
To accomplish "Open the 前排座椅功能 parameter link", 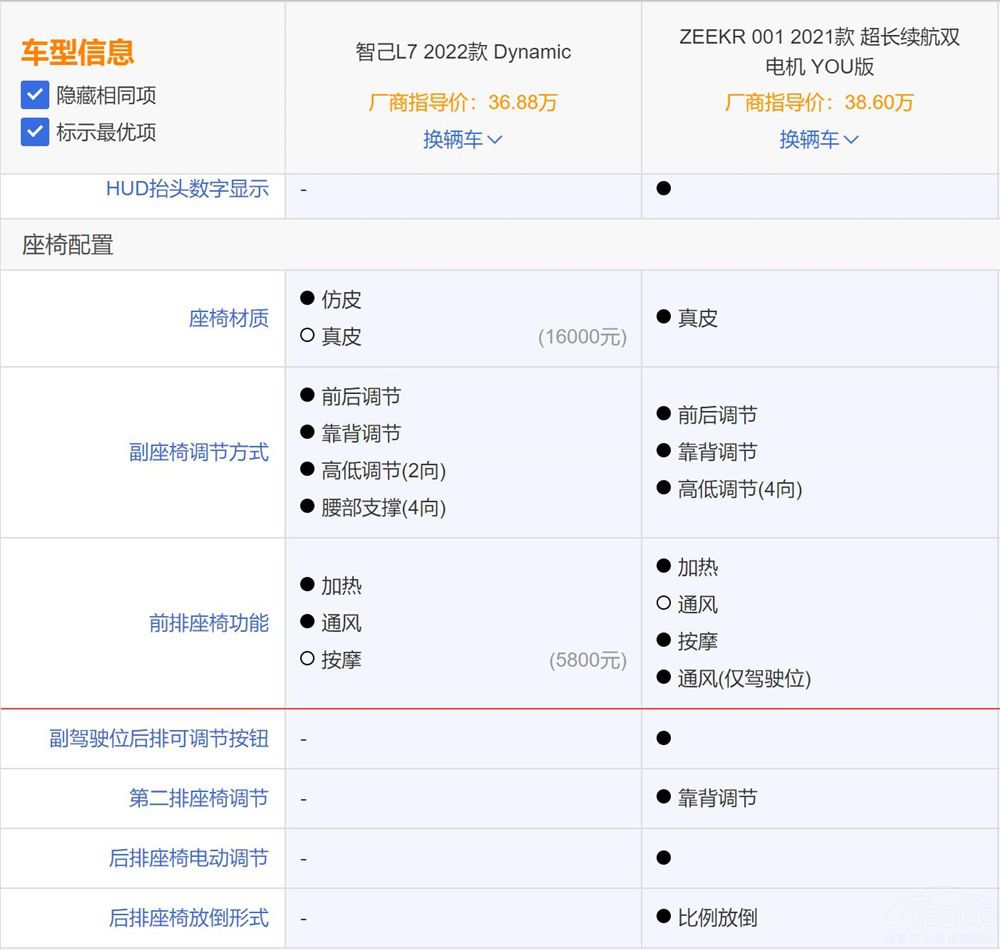I will coord(208,623).
